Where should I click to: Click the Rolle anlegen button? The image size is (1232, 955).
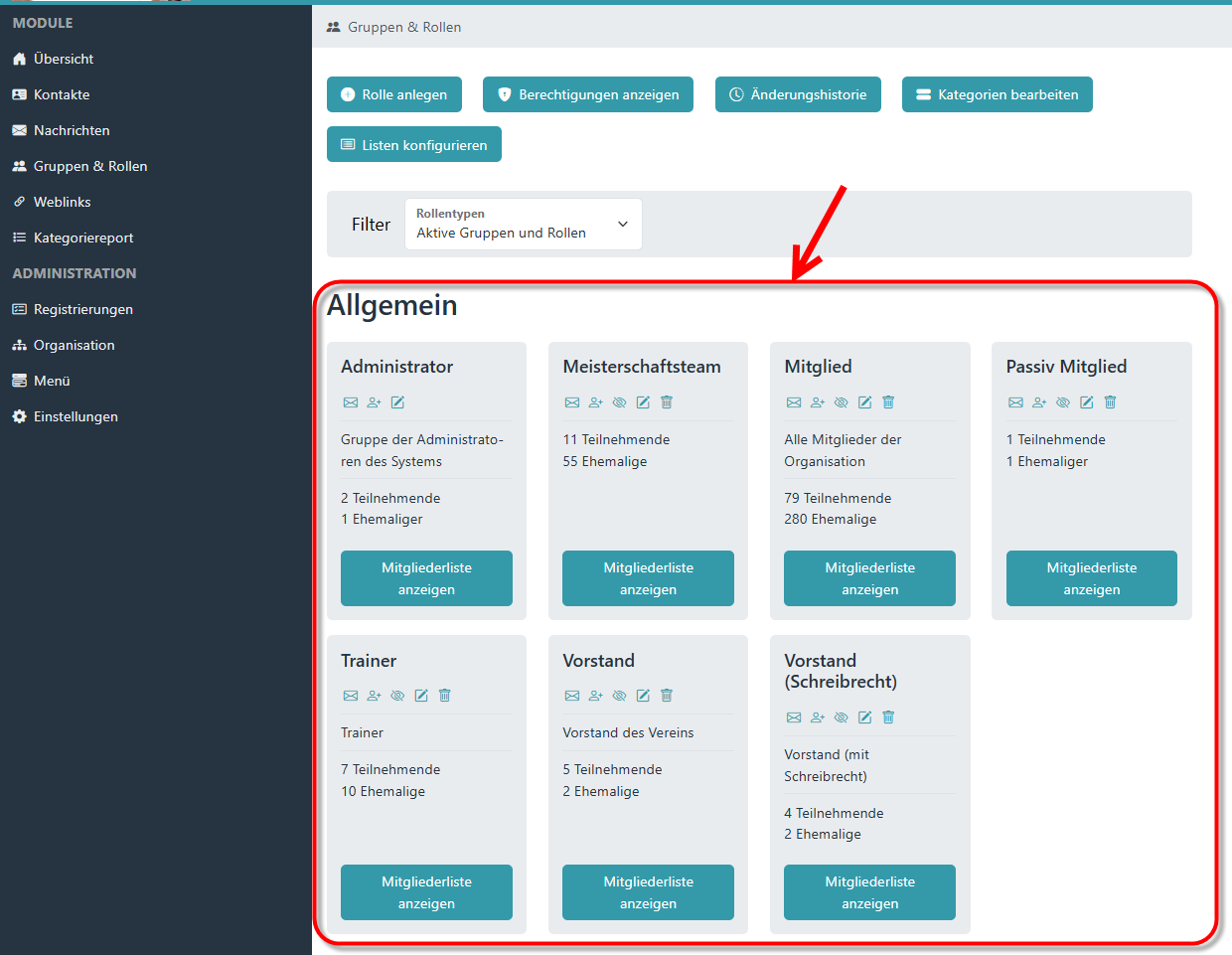point(393,94)
